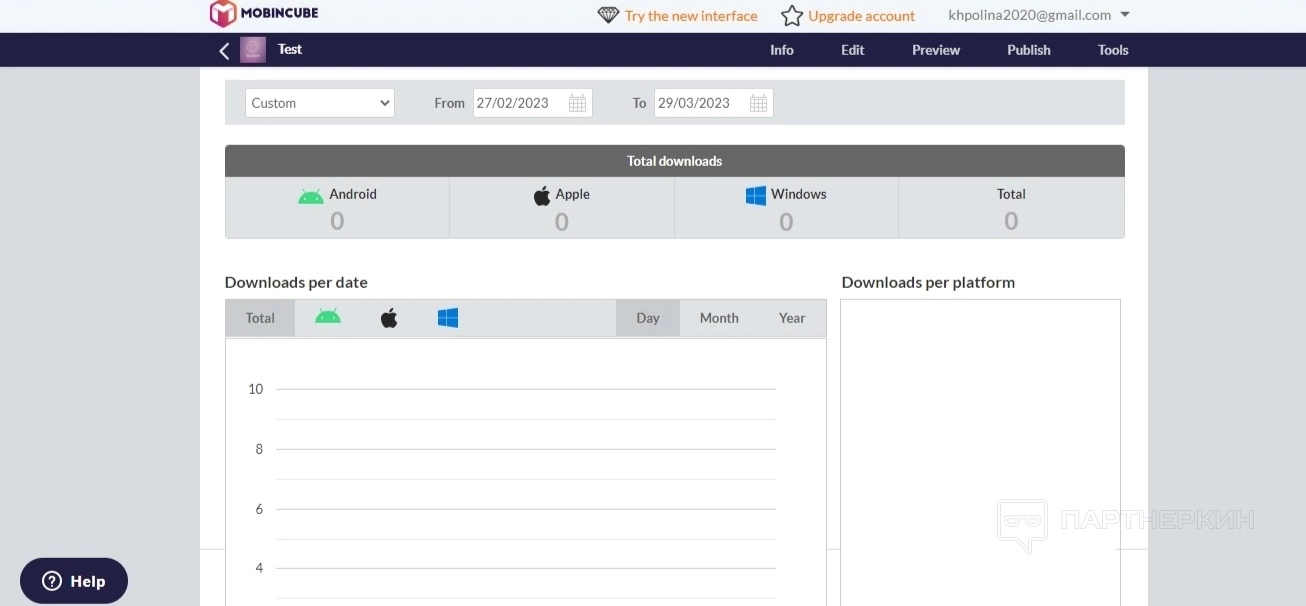Viewport: 1306px width, 606px height.
Task: Open the To date calendar icon
Action: tap(758, 103)
